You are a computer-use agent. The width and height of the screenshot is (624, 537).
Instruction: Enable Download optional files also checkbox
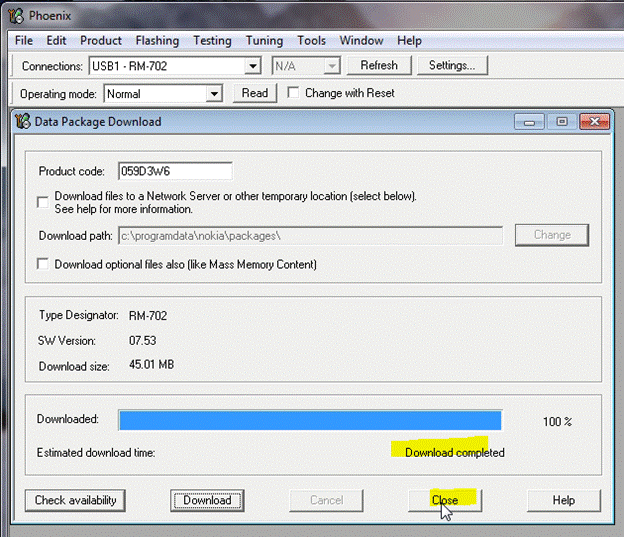pos(43,264)
